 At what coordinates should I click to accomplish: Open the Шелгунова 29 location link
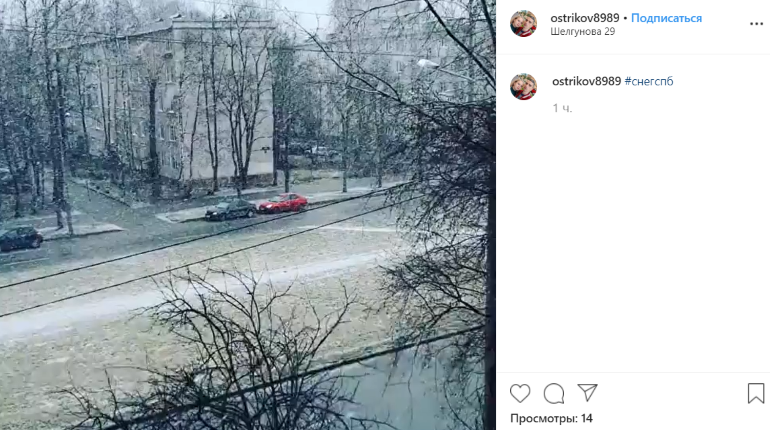582,31
